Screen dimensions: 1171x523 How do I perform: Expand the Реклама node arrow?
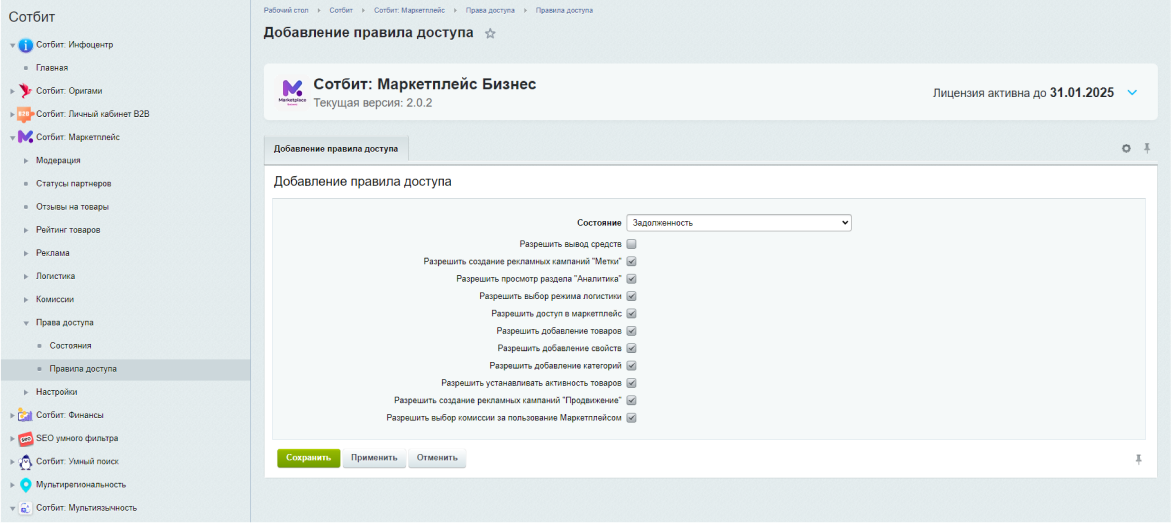coord(26,253)
